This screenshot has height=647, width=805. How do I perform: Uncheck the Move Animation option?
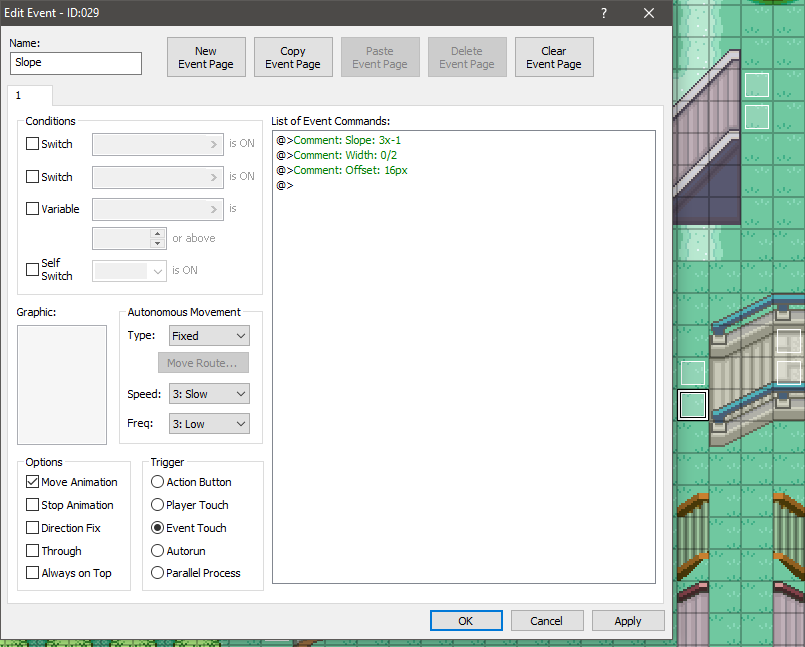(33, 482)
